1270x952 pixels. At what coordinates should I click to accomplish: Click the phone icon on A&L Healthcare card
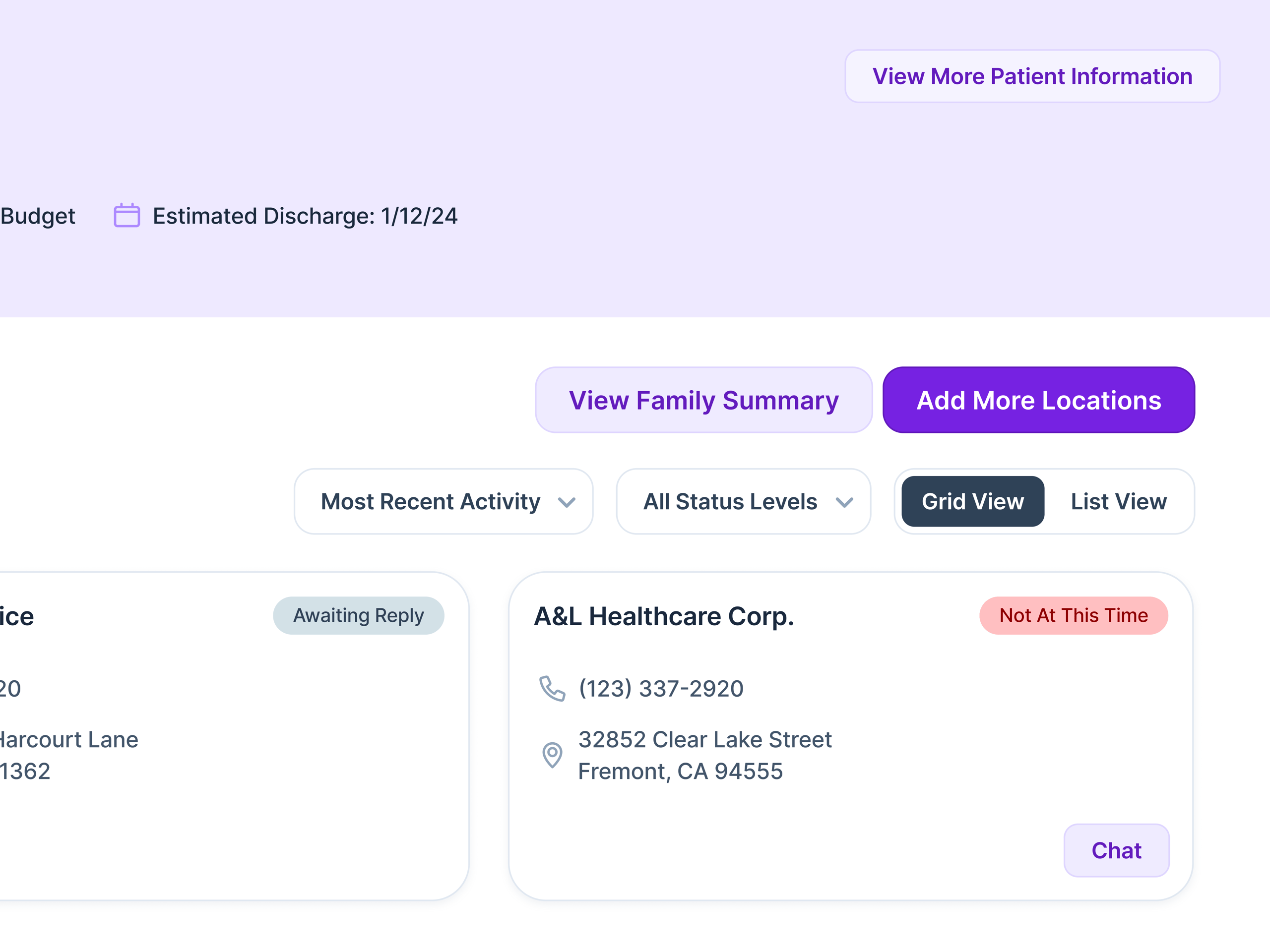point(552,689)
